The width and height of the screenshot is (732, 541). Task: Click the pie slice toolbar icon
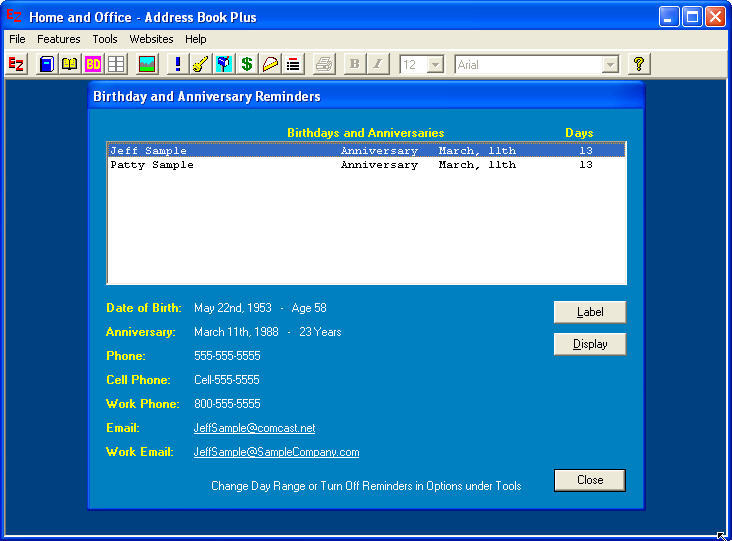(271, 64)
